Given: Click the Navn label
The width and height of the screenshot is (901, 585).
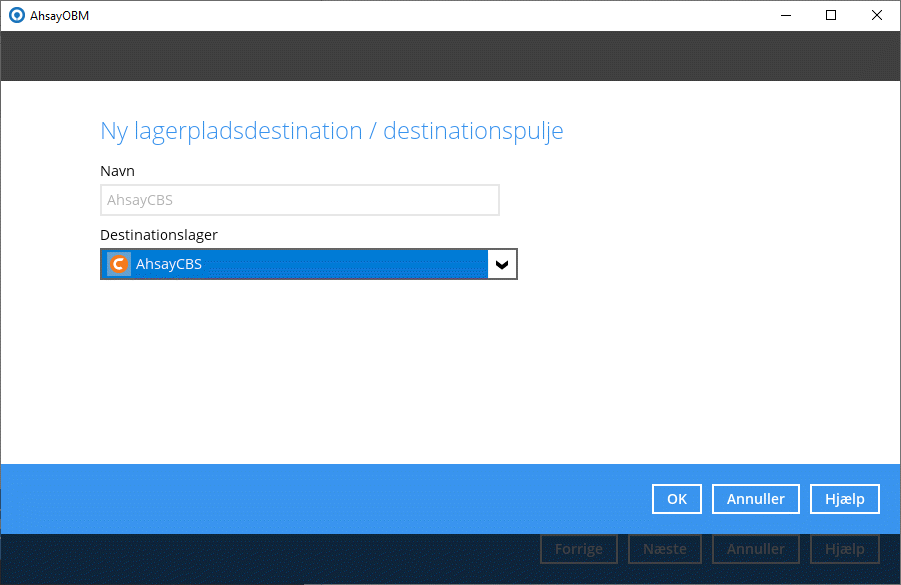Looking at the screenshot, I should click(x=117, y=171).
